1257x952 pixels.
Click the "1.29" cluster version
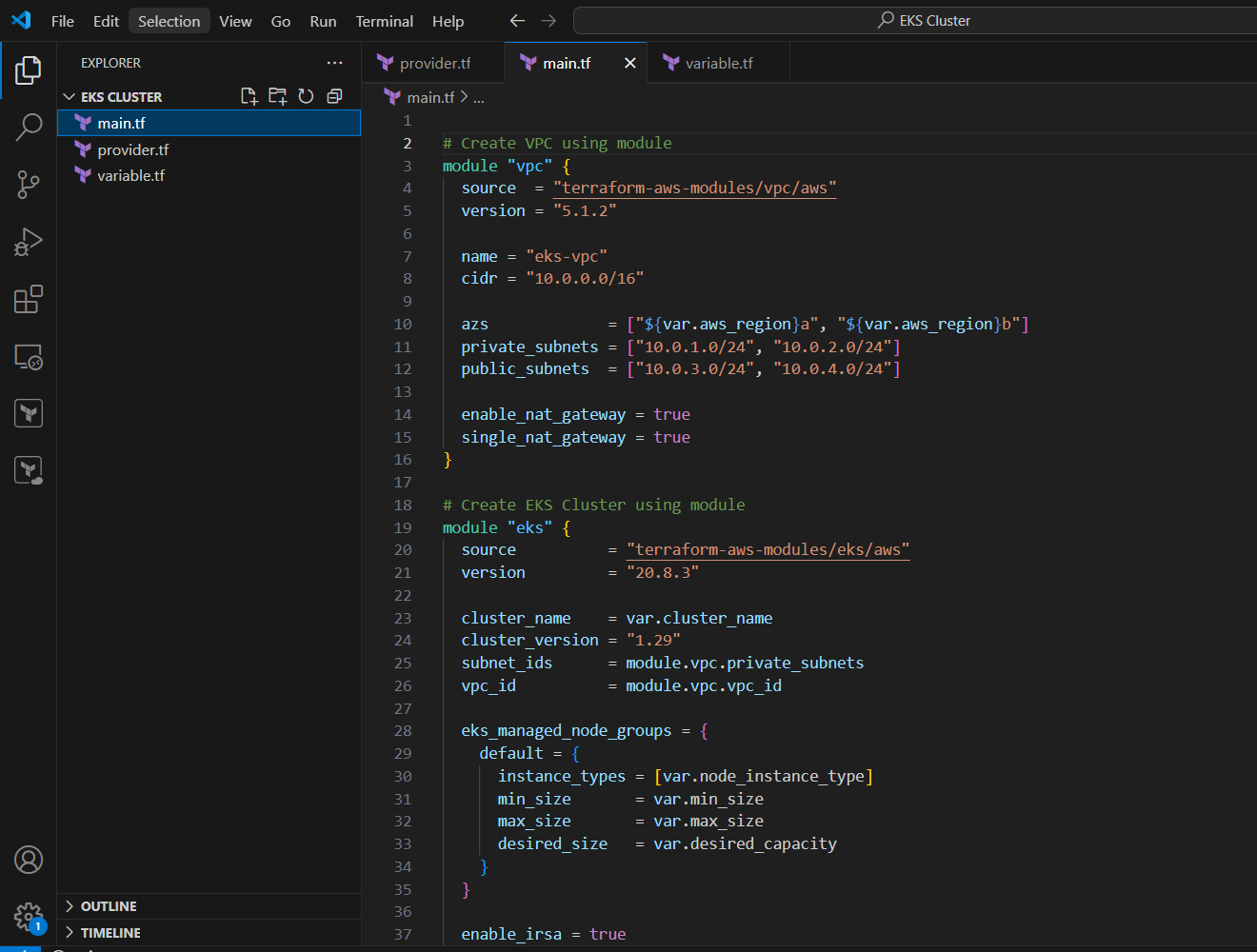653,640
